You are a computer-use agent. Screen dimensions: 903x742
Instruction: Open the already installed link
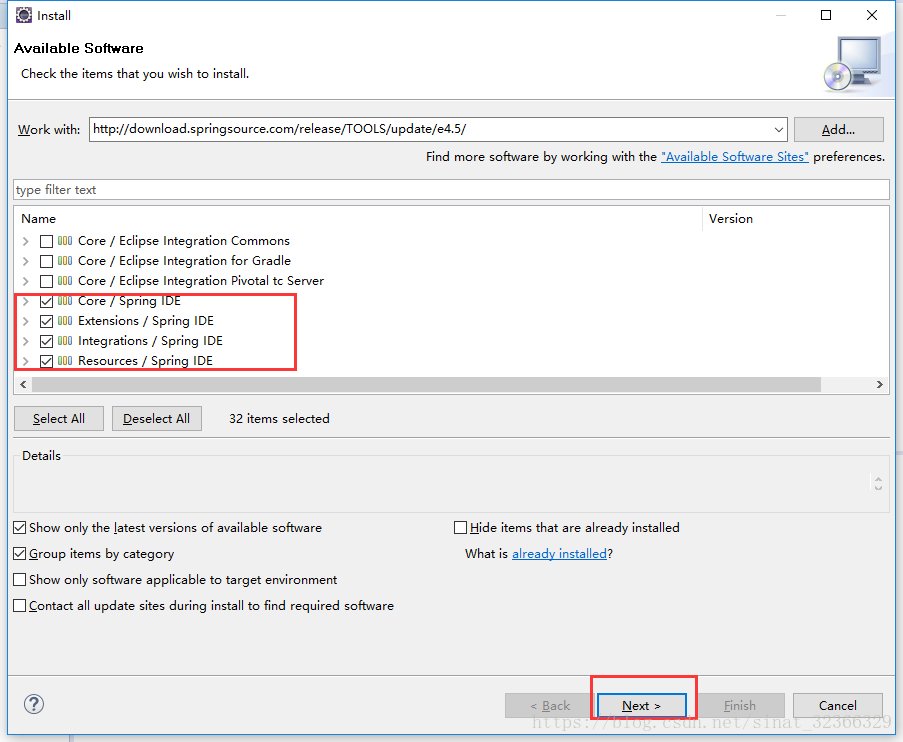click(559, 554)
